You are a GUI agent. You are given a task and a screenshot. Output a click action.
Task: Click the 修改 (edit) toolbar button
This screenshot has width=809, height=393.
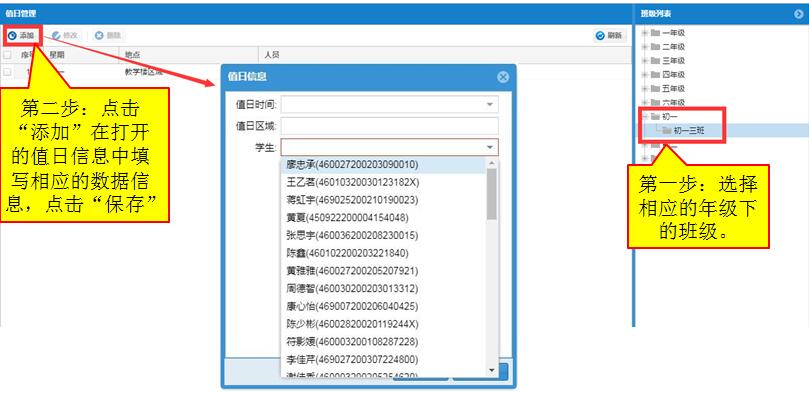pyautogui.click(x=64, y=36)
